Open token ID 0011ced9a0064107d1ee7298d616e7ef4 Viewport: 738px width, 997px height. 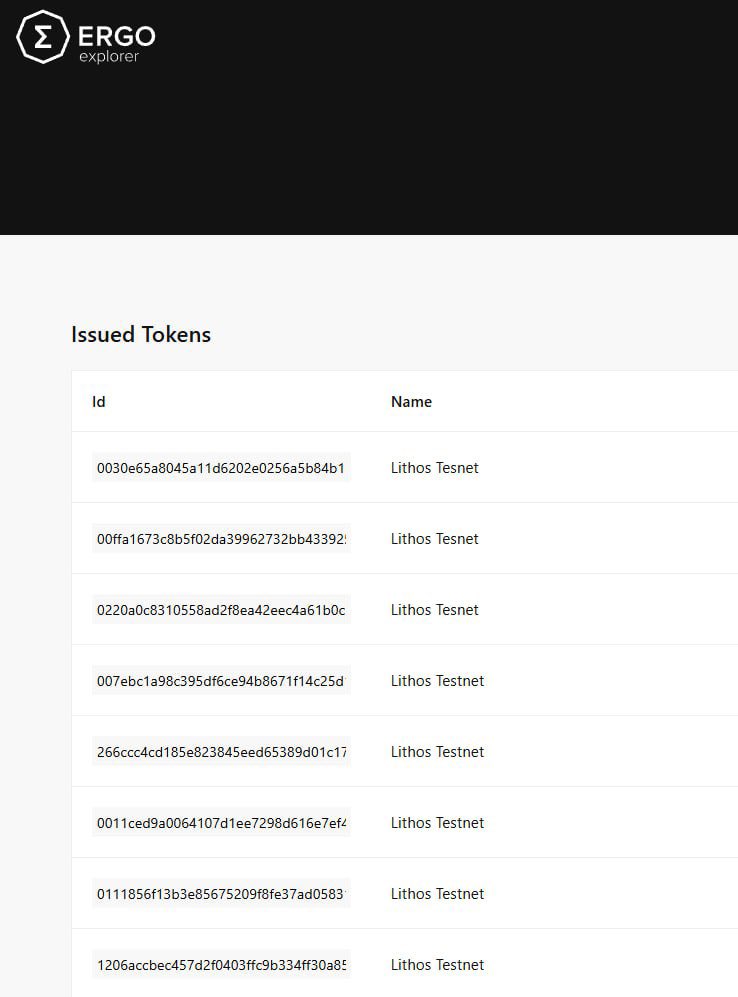pyautogui.click(x=221, y=823)
